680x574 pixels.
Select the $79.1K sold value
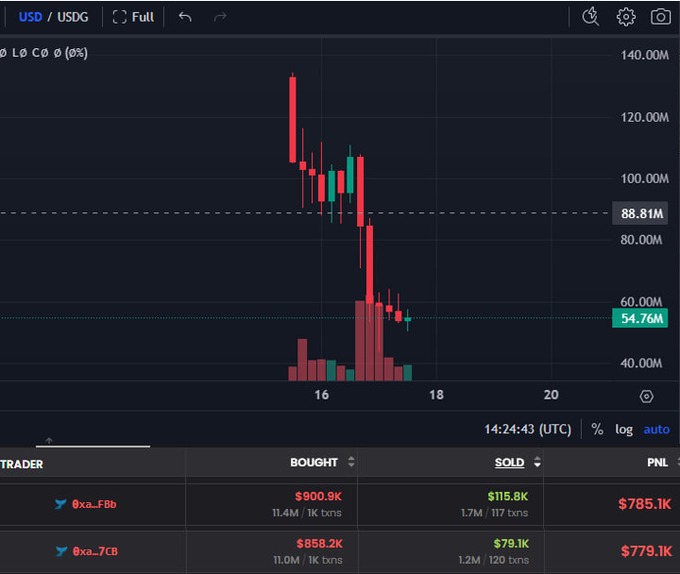pos(511,544)
